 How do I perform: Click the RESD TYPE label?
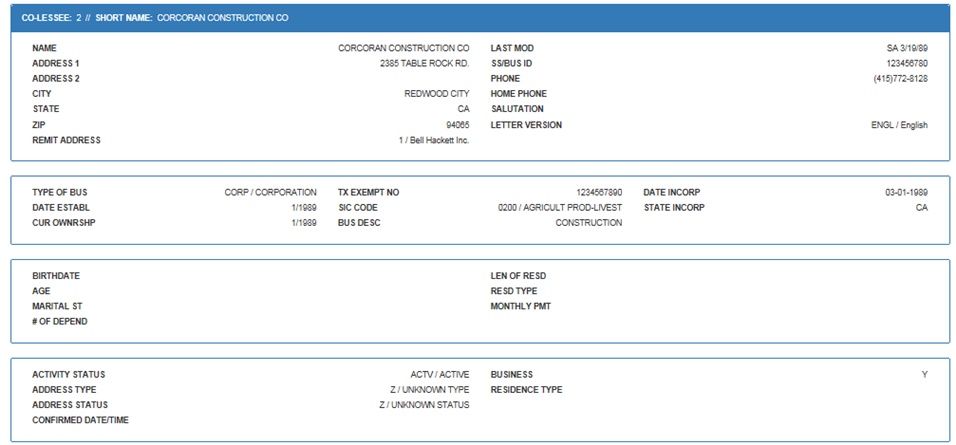click(514, 291)
